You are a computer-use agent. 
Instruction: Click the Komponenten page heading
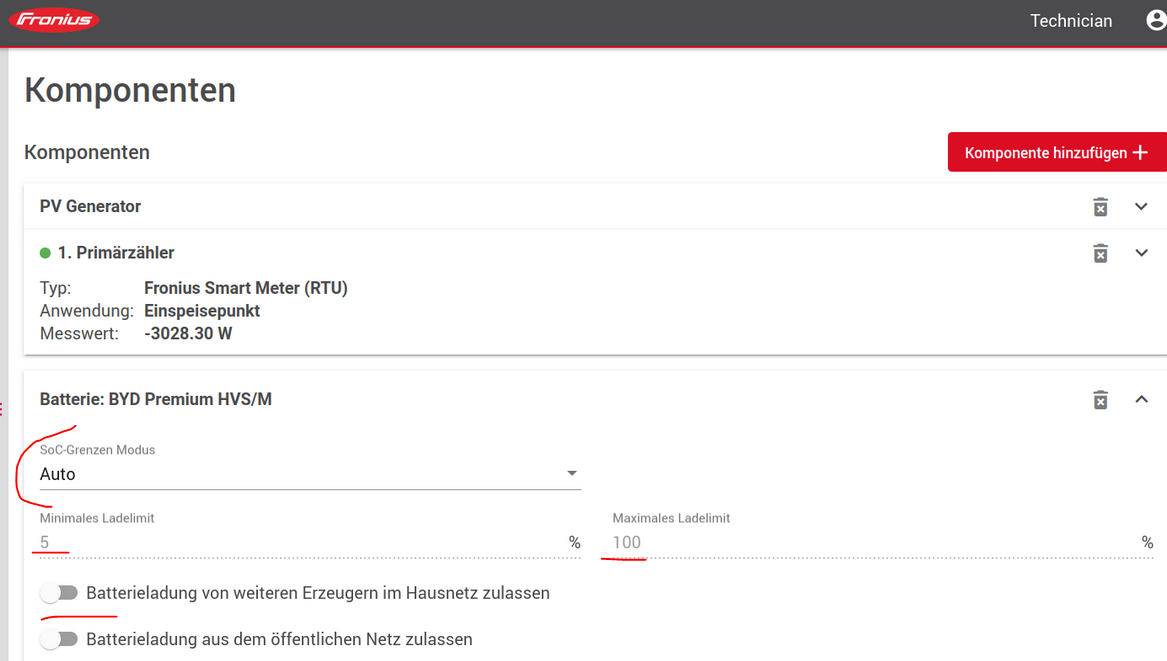(130, 90)
